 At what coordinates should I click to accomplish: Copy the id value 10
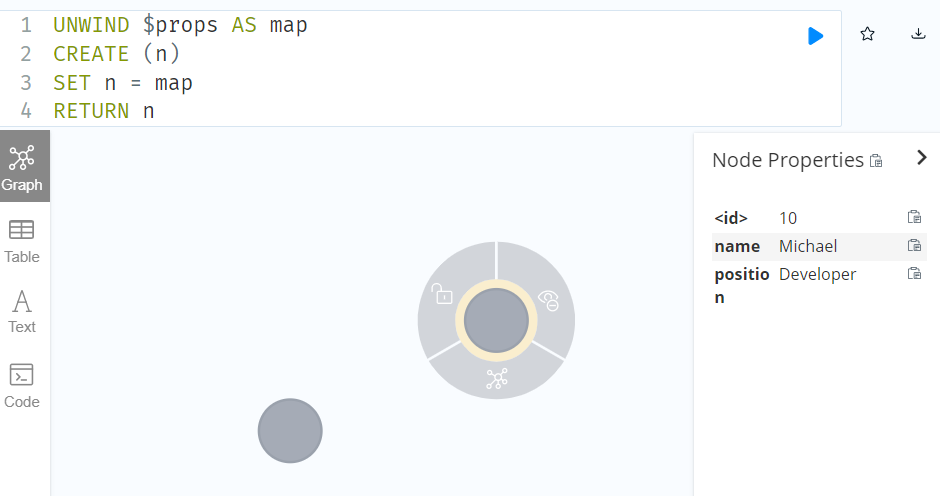914,217
